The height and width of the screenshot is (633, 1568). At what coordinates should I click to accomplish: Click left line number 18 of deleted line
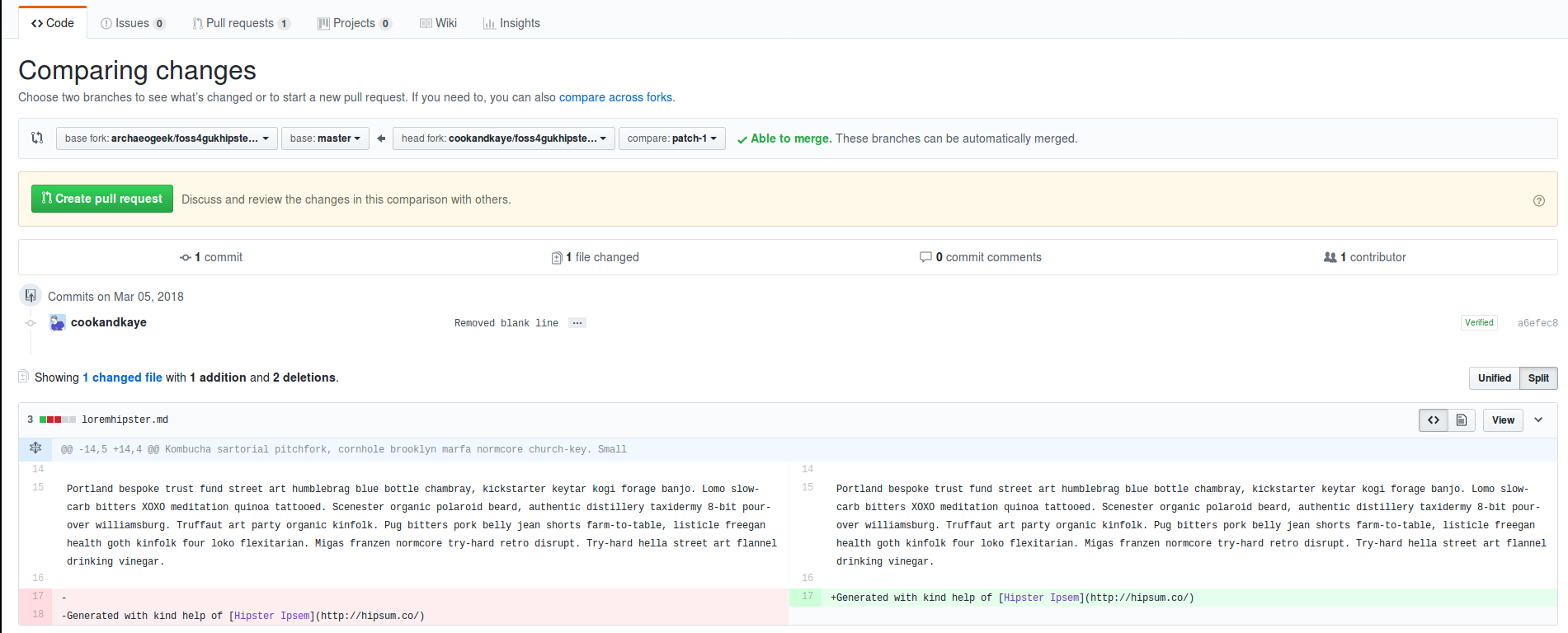37,614
